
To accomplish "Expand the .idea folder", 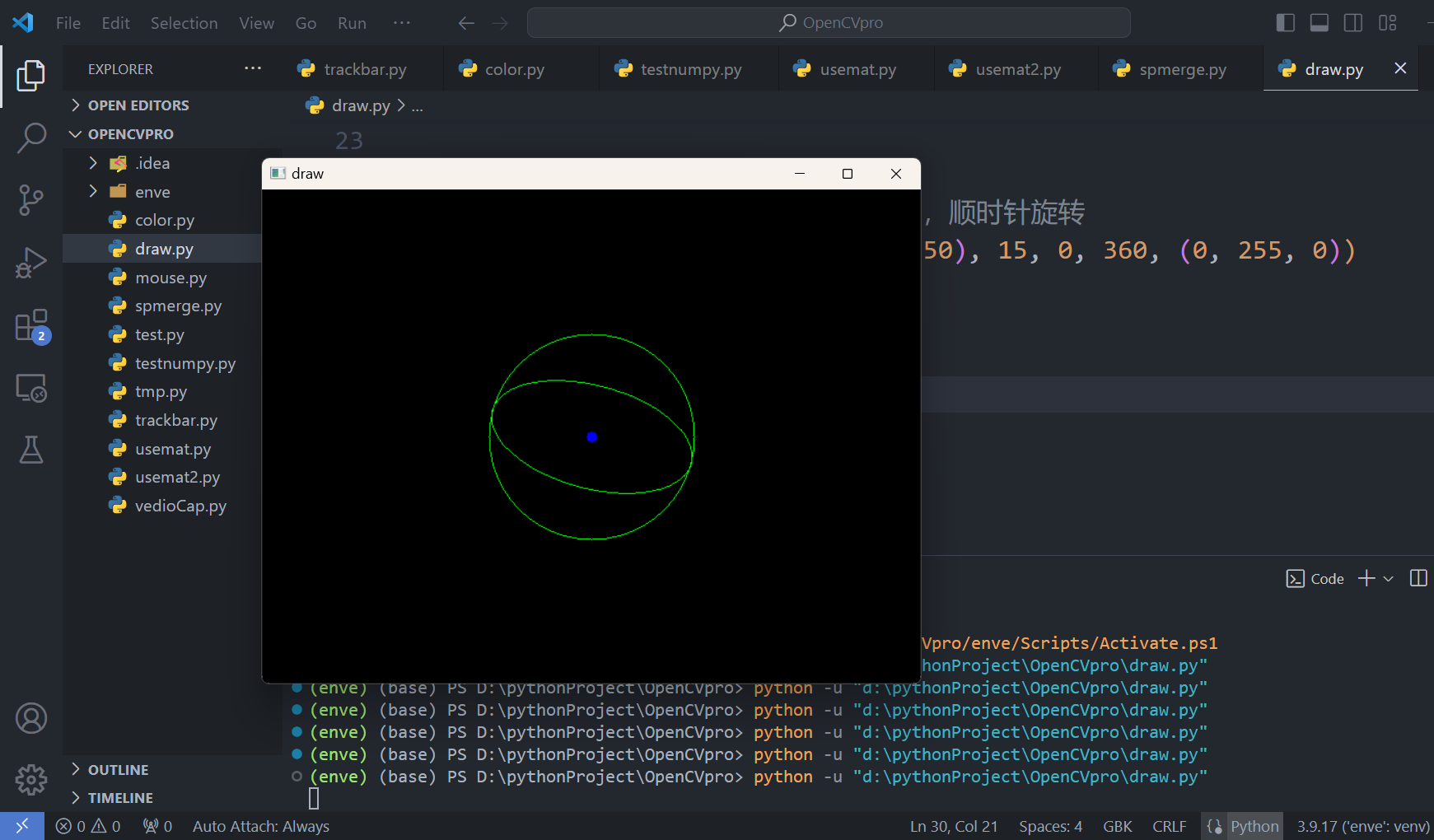I will [153, 163].
